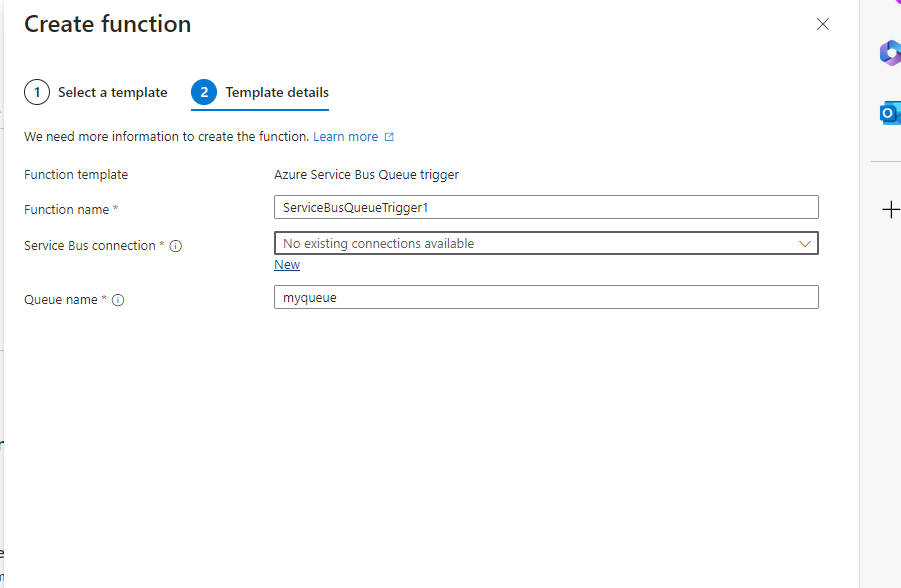Open the Learn more link

click(345, 137)
